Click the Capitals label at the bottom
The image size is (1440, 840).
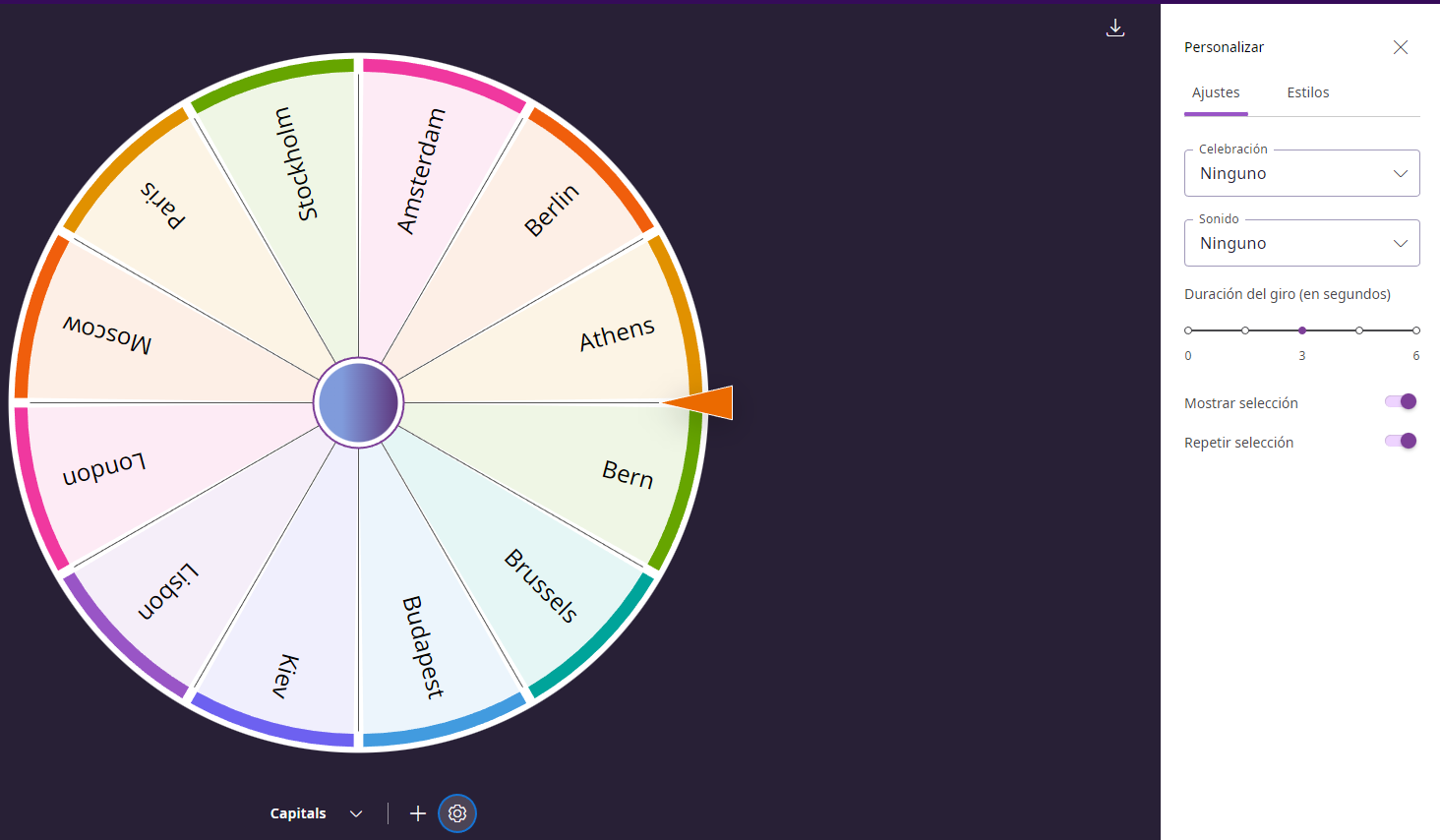tap(297, 813)
